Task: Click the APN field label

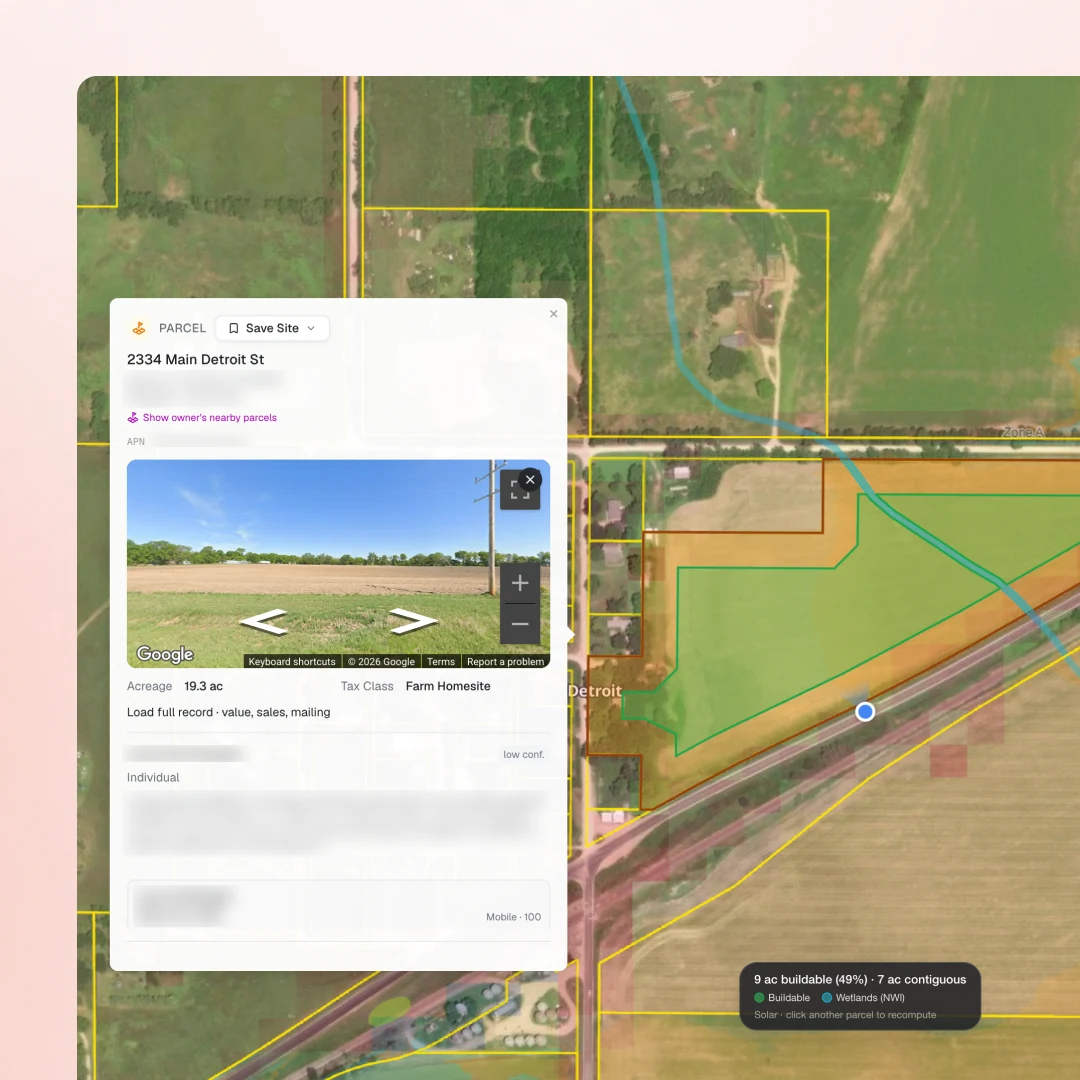Action: pos(136,442)
